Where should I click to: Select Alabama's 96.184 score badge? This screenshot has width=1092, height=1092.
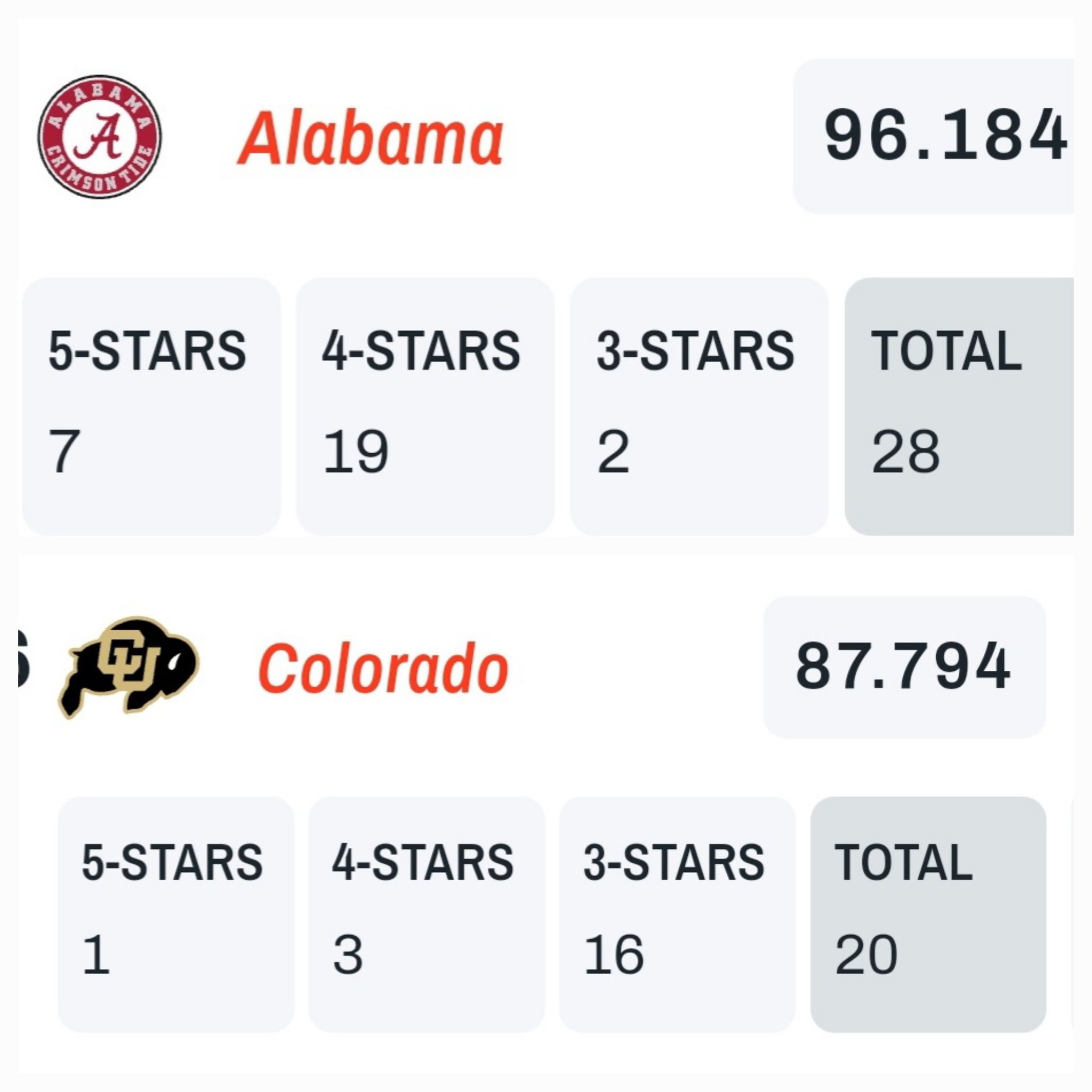pos(933,136)
